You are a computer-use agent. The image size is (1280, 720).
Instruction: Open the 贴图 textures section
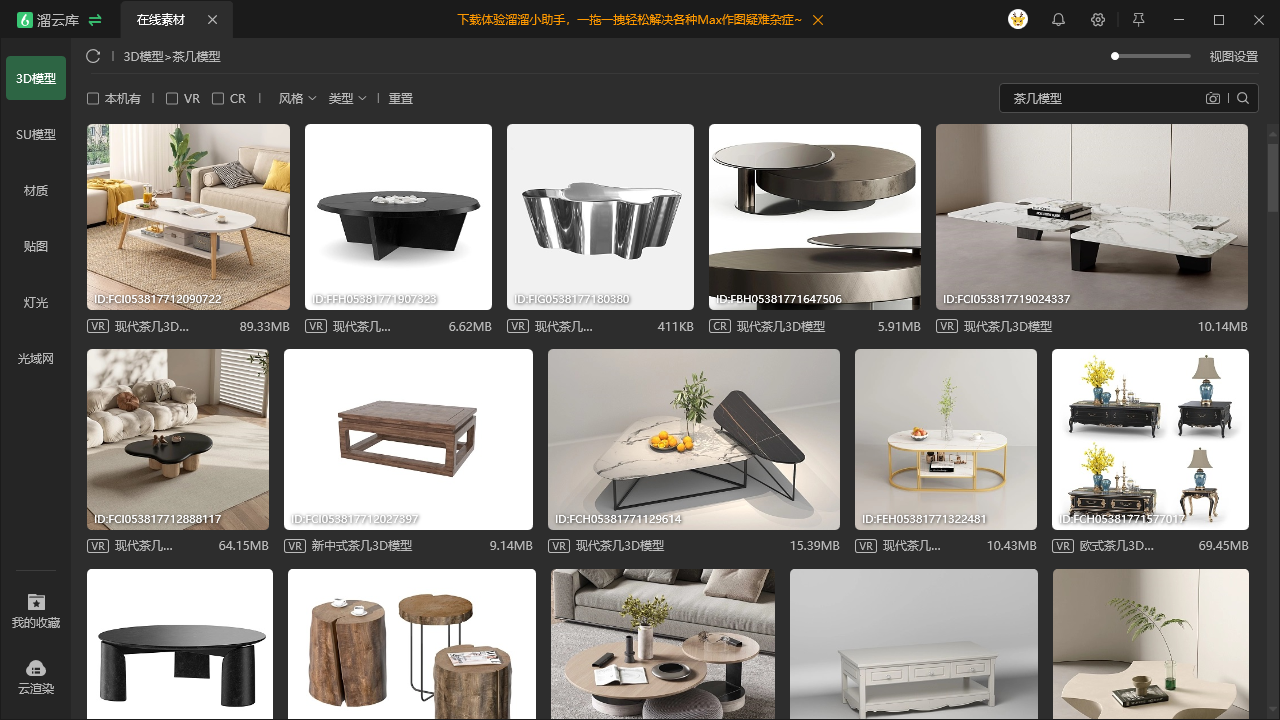[x=36, y=246]
